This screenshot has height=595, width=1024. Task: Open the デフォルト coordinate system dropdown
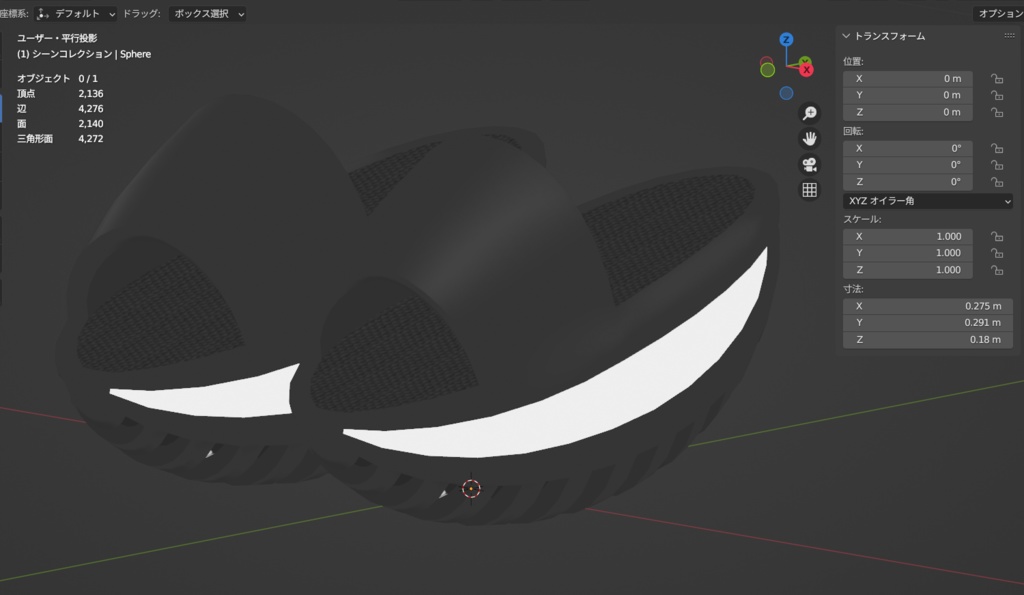click(76, 14)
